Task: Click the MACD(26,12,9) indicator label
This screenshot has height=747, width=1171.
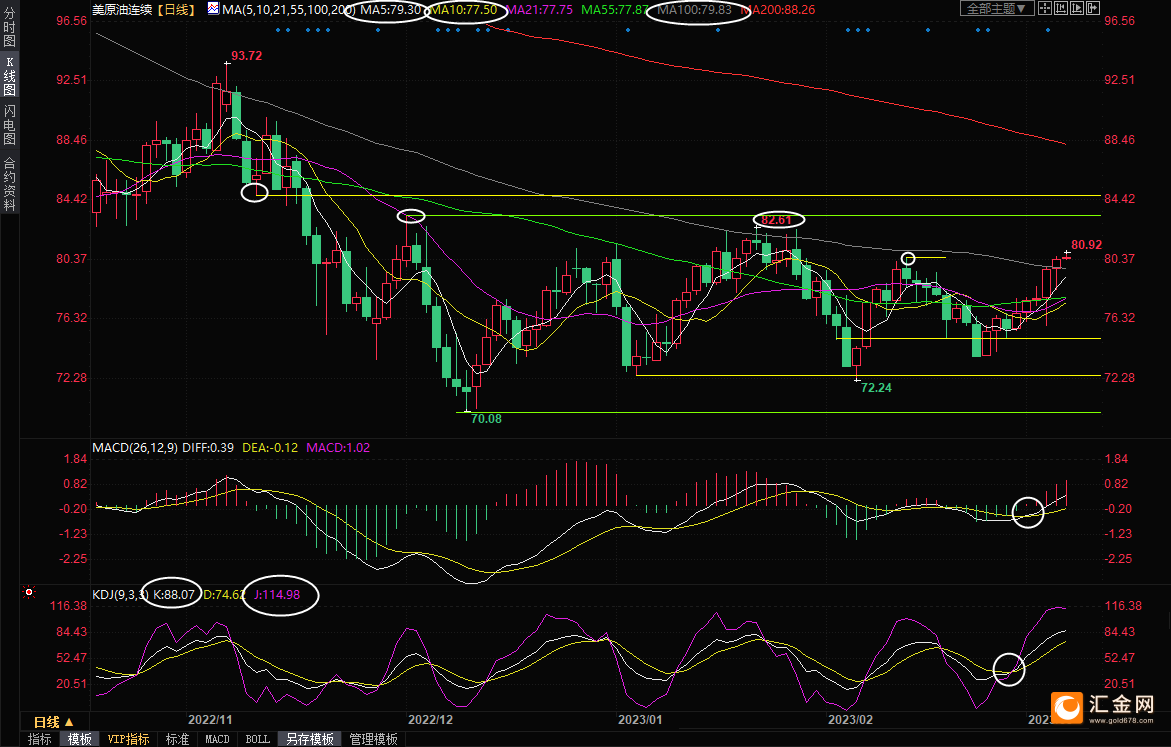Action: (x=134, y=447)
